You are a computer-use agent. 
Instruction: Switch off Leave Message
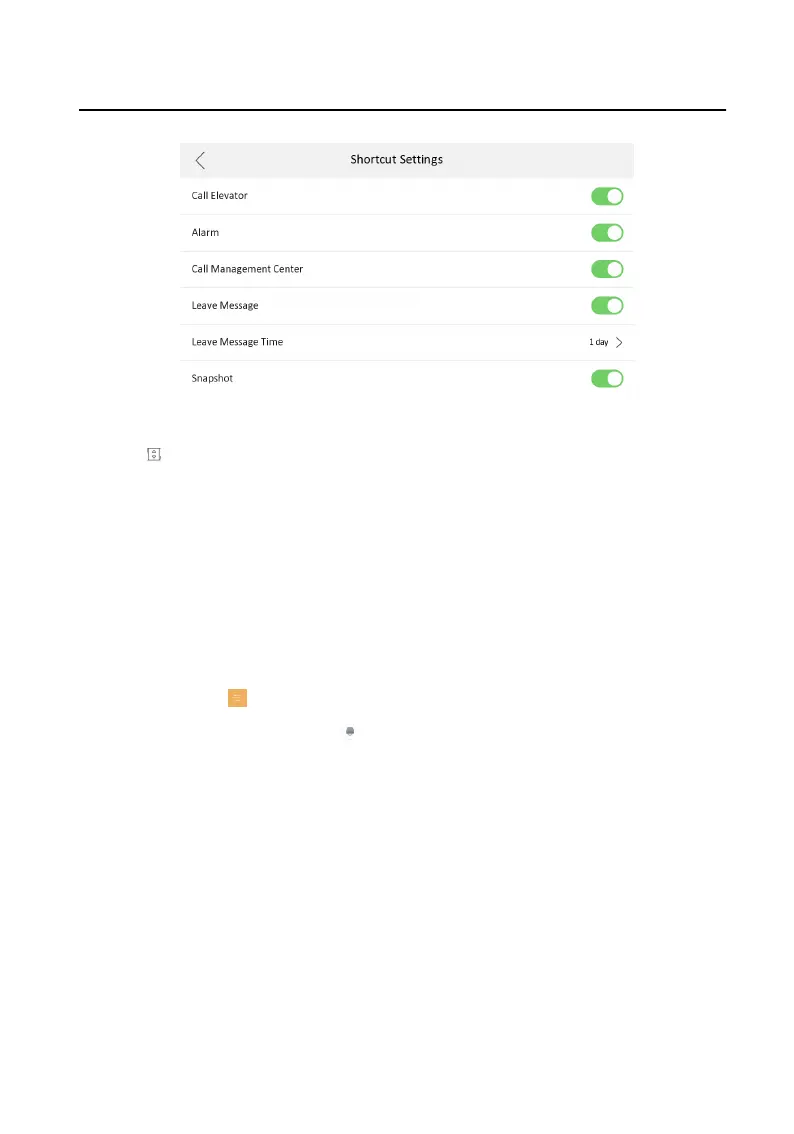[x=607, y=305]
